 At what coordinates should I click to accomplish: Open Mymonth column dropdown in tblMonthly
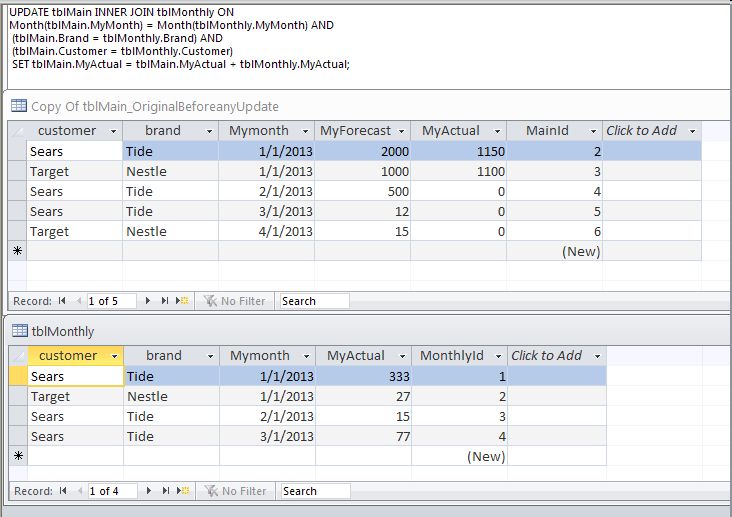coord(307,356)
